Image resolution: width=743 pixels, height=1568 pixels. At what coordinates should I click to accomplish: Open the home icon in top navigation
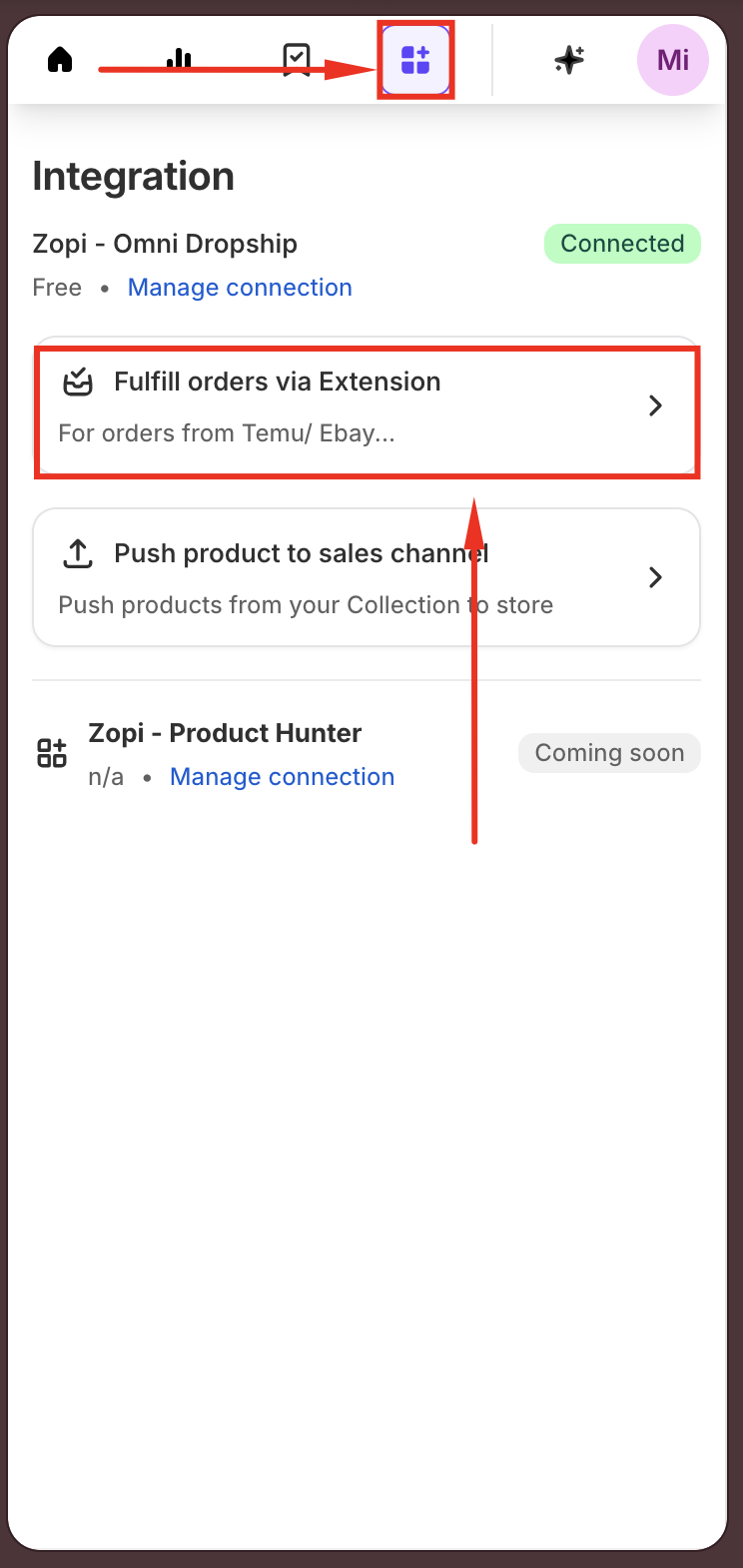tap(60, 60)
